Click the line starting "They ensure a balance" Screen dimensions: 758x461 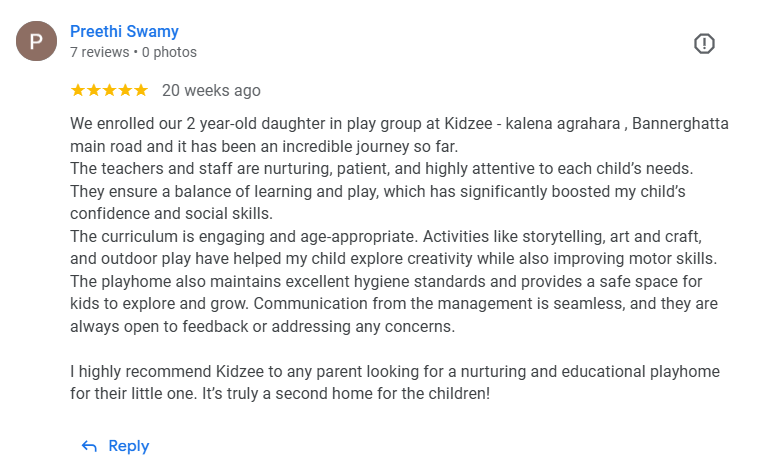[378, 191]
